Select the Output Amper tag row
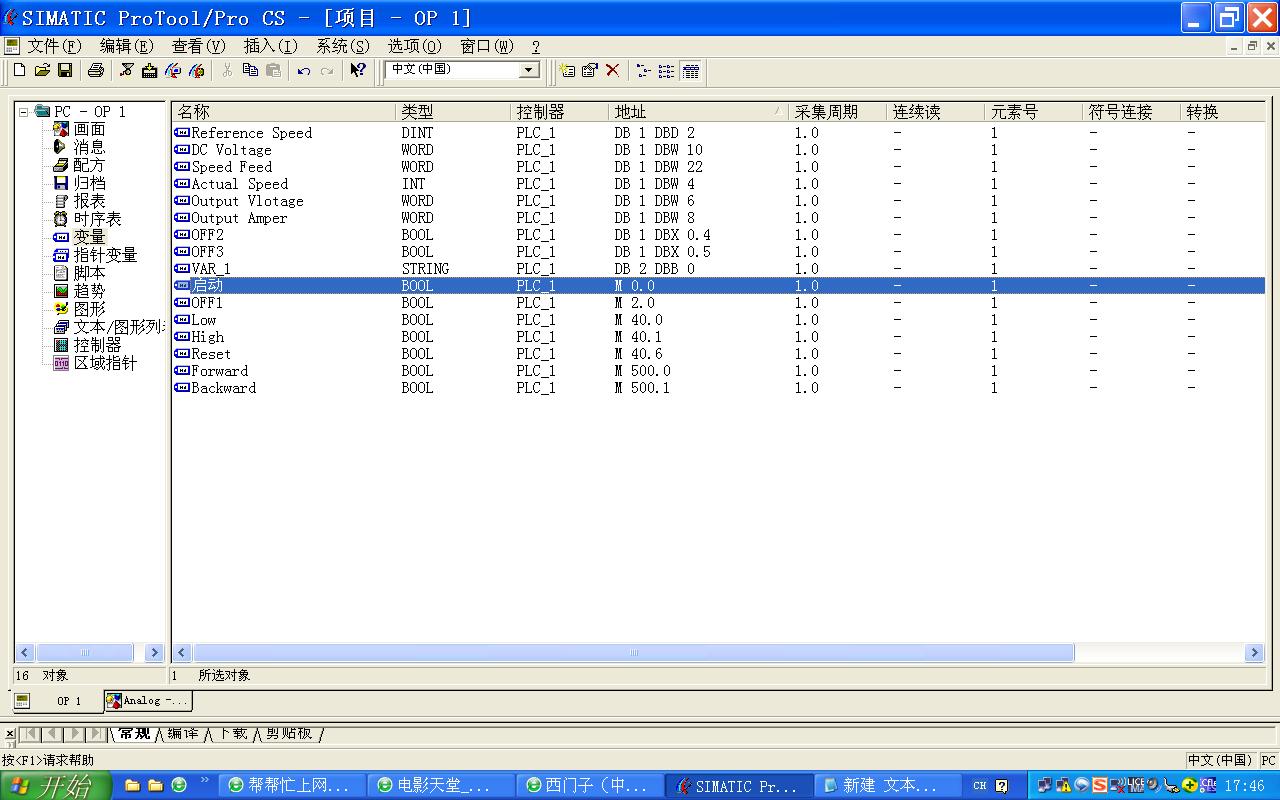This screenshot has height=800, width=1280. [x=717, y=218]
